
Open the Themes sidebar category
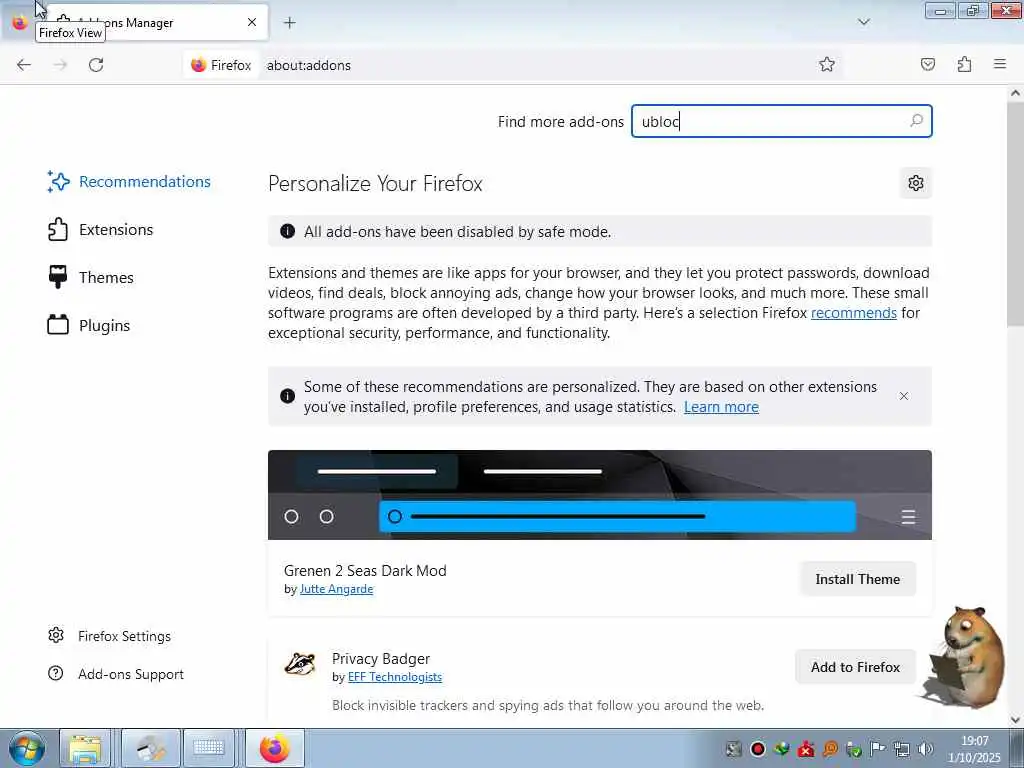(91, 278)
